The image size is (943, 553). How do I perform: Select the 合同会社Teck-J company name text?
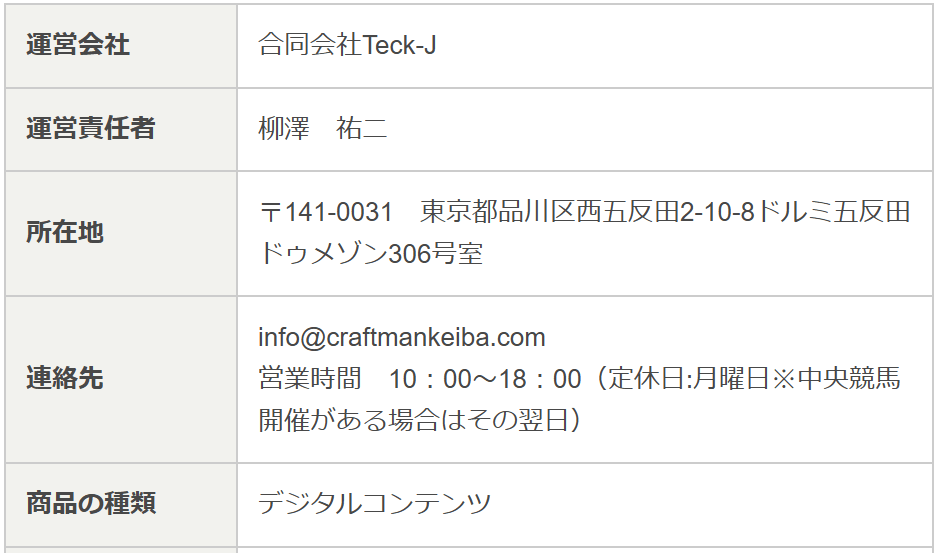tap(347, 45)
